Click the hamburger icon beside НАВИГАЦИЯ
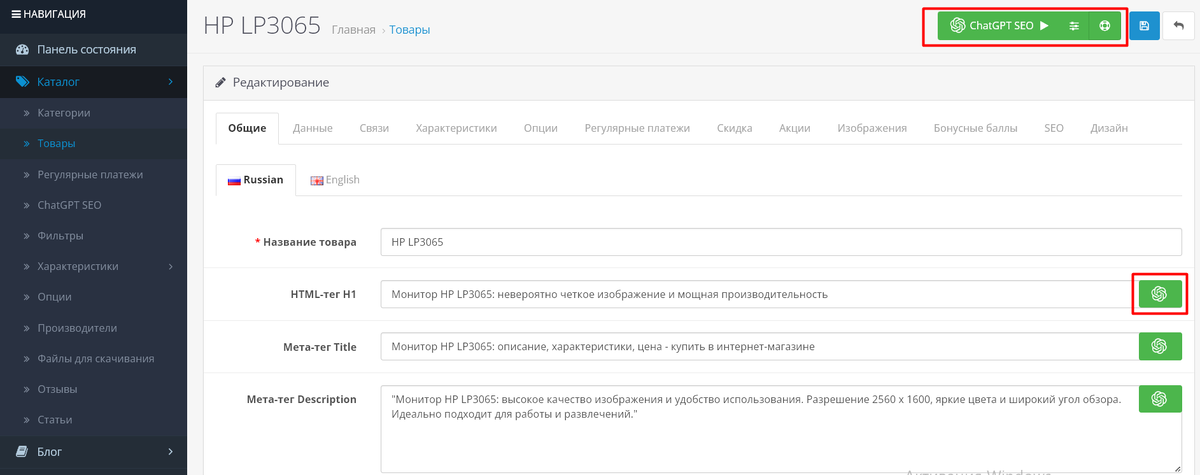This screenshot has width=1200, height=475. [x=15, y=14]
